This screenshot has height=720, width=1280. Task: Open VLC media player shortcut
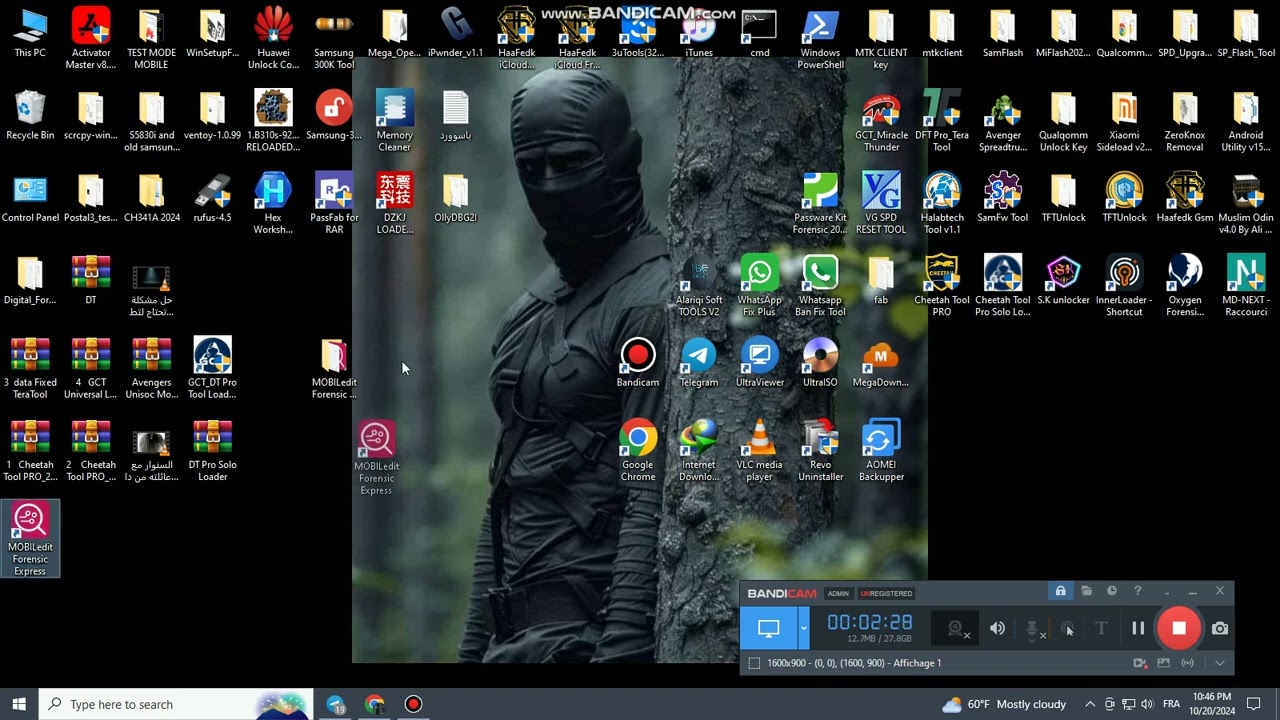(x=759, y=451)
